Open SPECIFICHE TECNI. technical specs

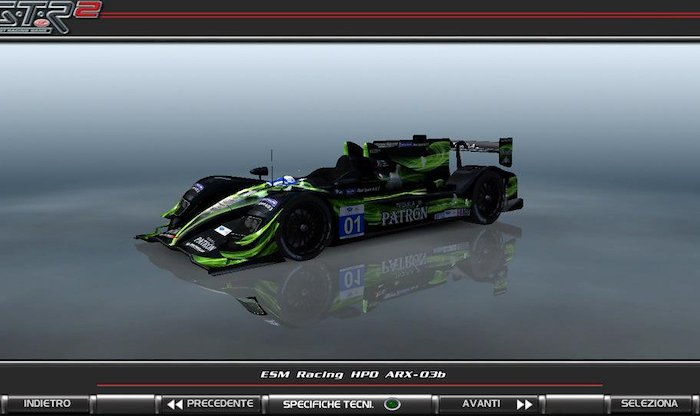point(350,404)
